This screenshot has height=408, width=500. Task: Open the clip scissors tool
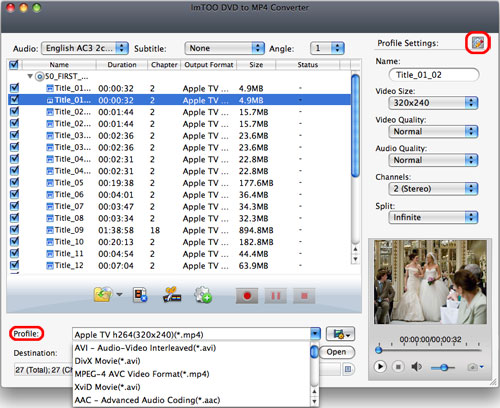[171, 295]
